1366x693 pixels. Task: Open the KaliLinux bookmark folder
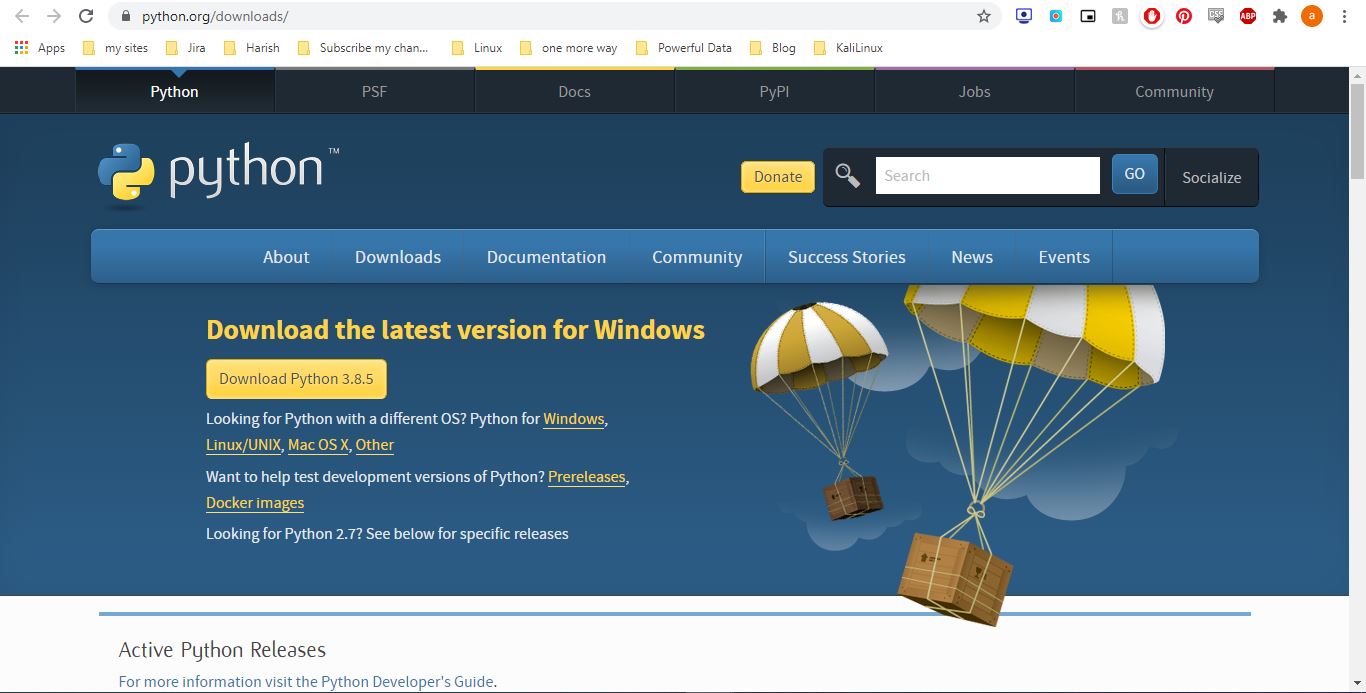click(x=849, y=47)
